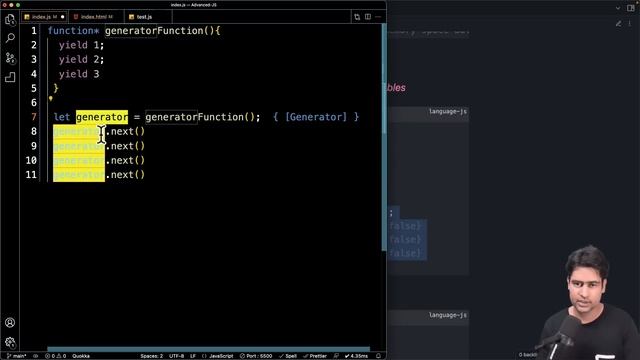
Task: Click the split editor icon
Action: tap(368, 17)
